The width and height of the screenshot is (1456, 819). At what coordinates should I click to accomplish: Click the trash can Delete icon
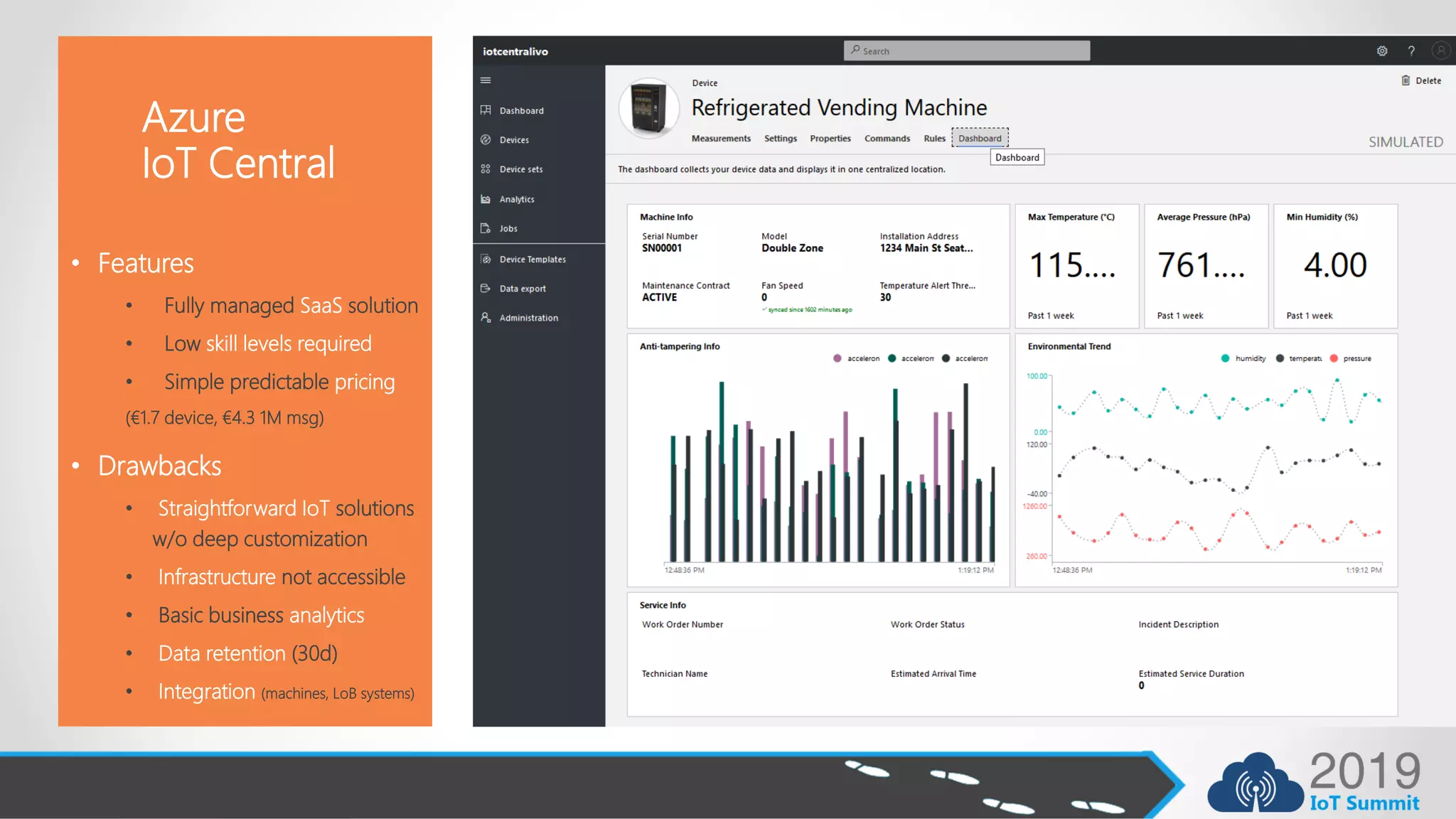tap(1406, 80)
